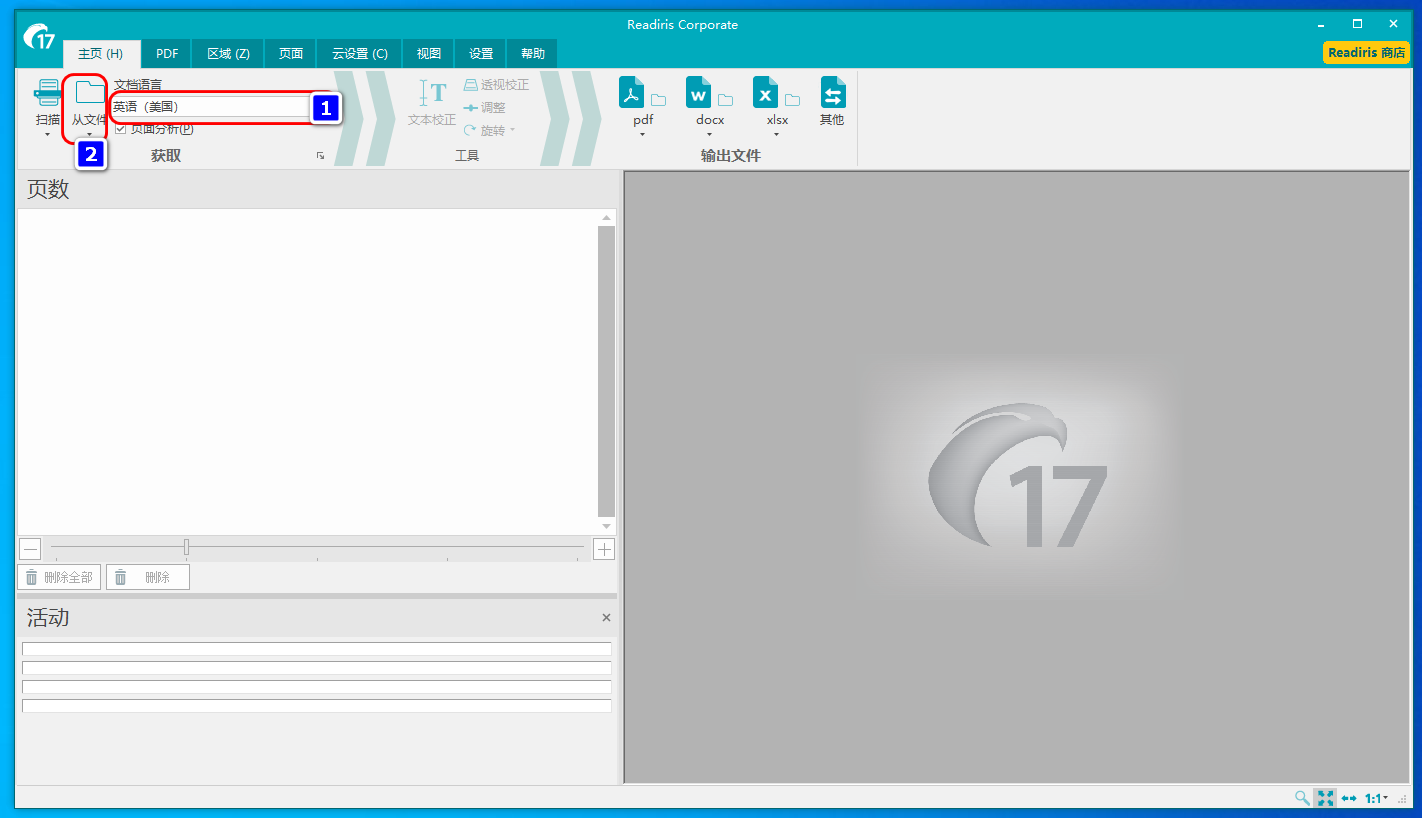The height and width of the screenshot is (818, 1422).
Task: Click the zoom-out minus button under Pages
Action: 30,549
